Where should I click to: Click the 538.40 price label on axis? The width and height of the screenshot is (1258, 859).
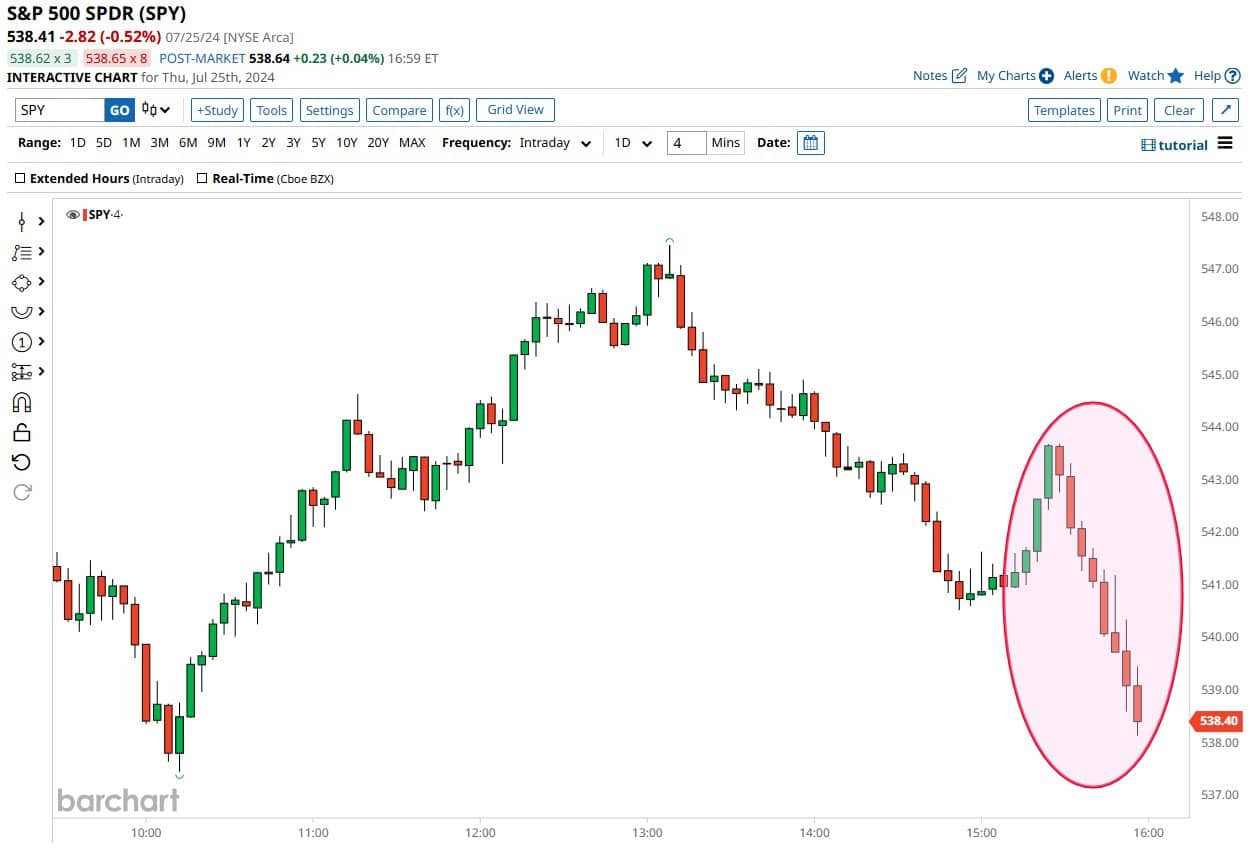tap(1218, 721)
